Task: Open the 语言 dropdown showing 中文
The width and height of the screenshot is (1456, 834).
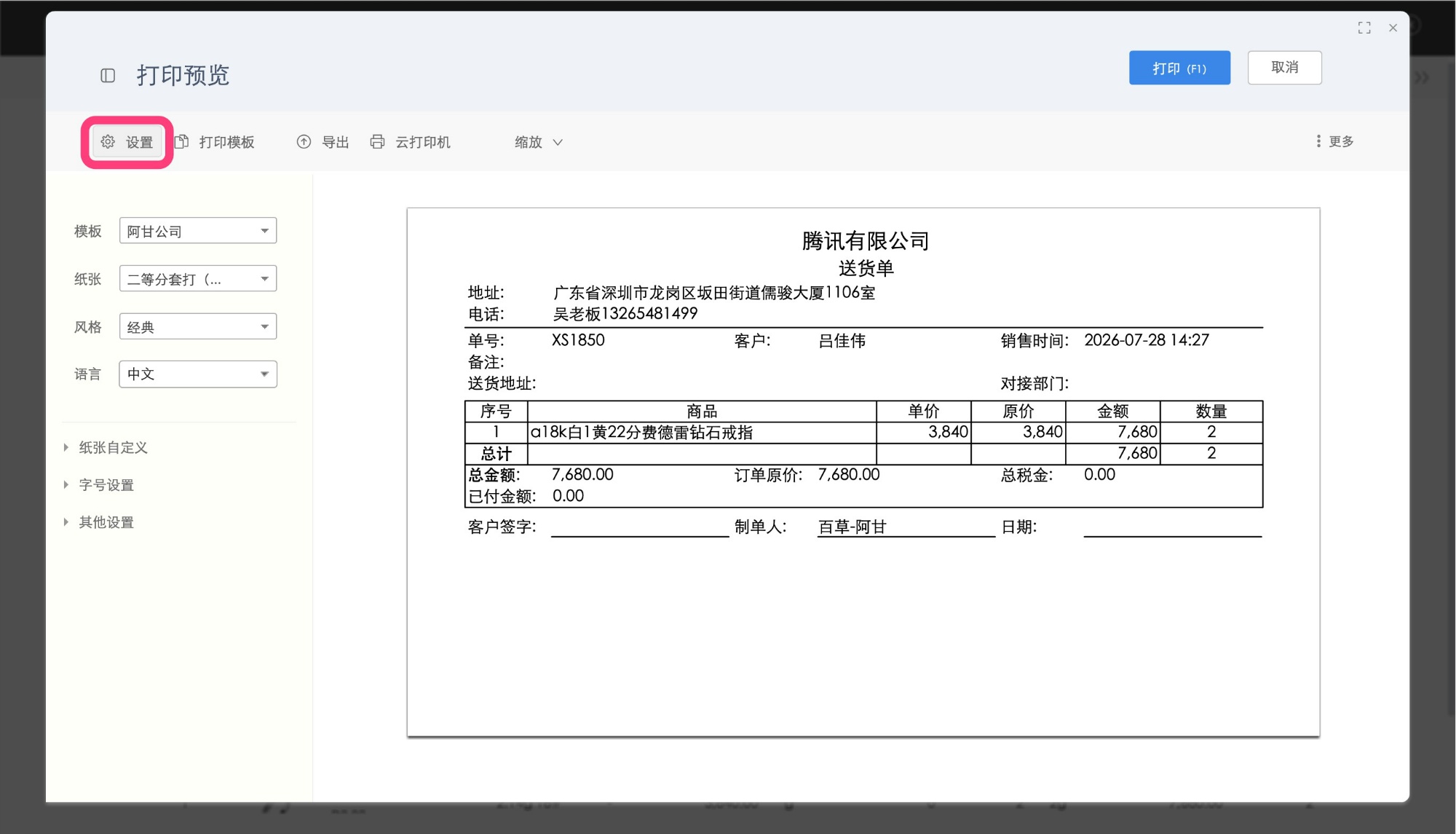Action: [x=198, y=374]
